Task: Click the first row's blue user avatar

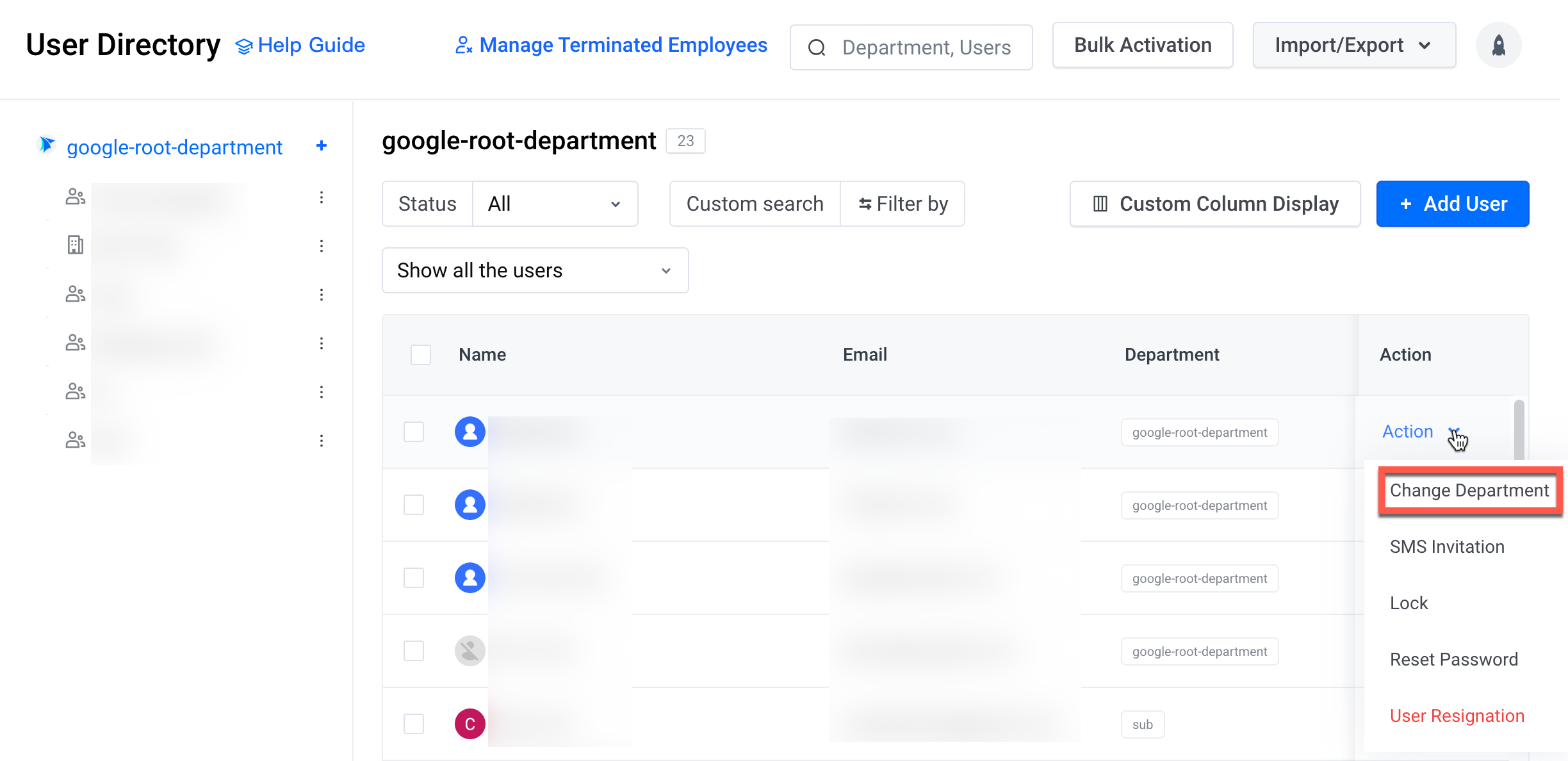Action: pyautogui.click(x=470, y=432)
